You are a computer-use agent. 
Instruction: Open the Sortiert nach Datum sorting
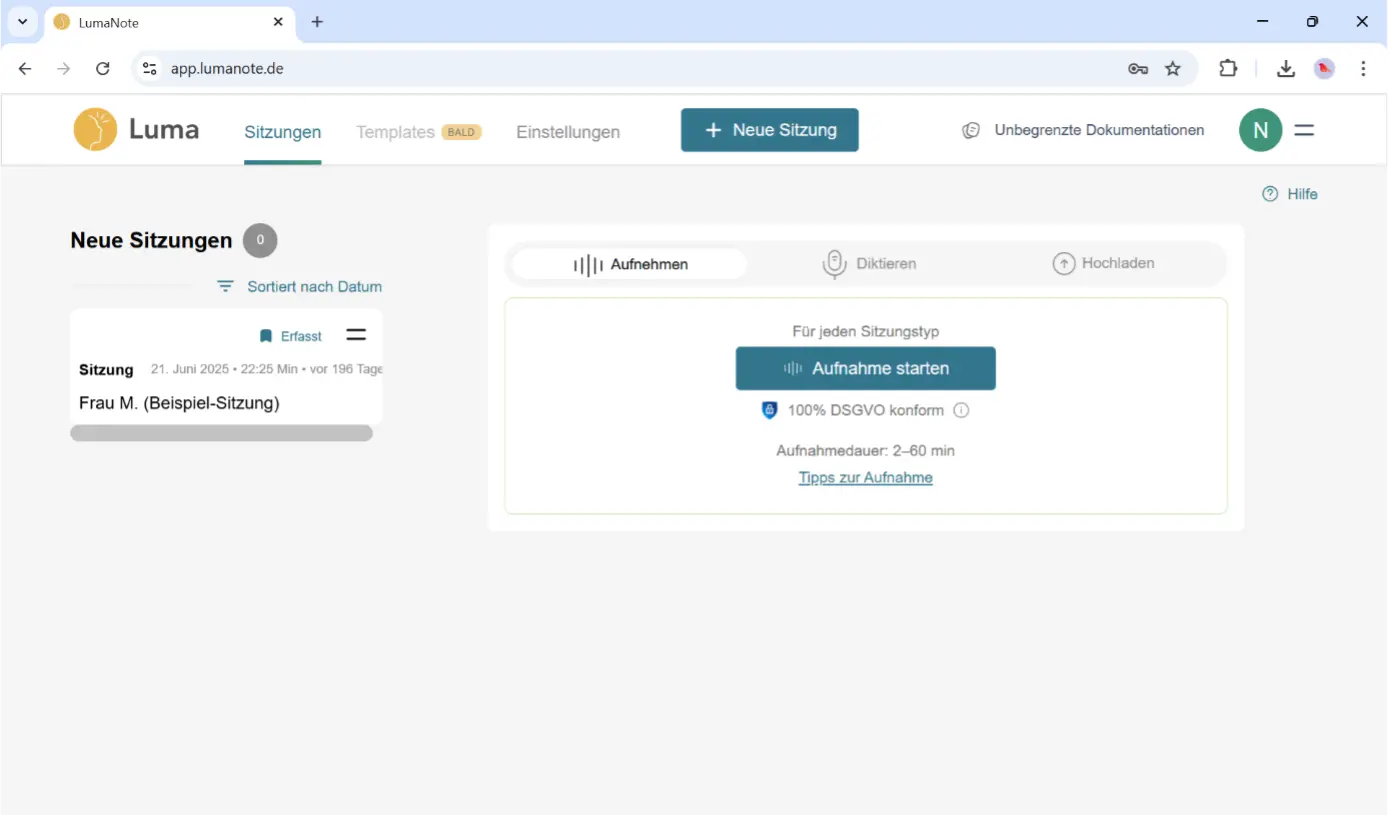(x=300, y=287)
